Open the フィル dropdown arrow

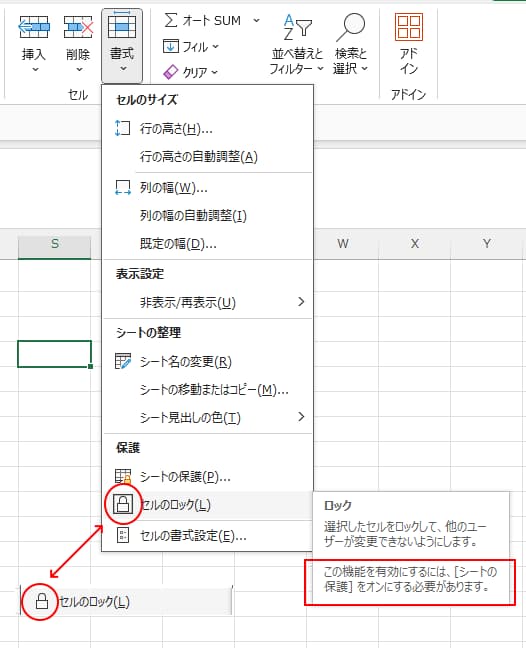click(216, 47)
